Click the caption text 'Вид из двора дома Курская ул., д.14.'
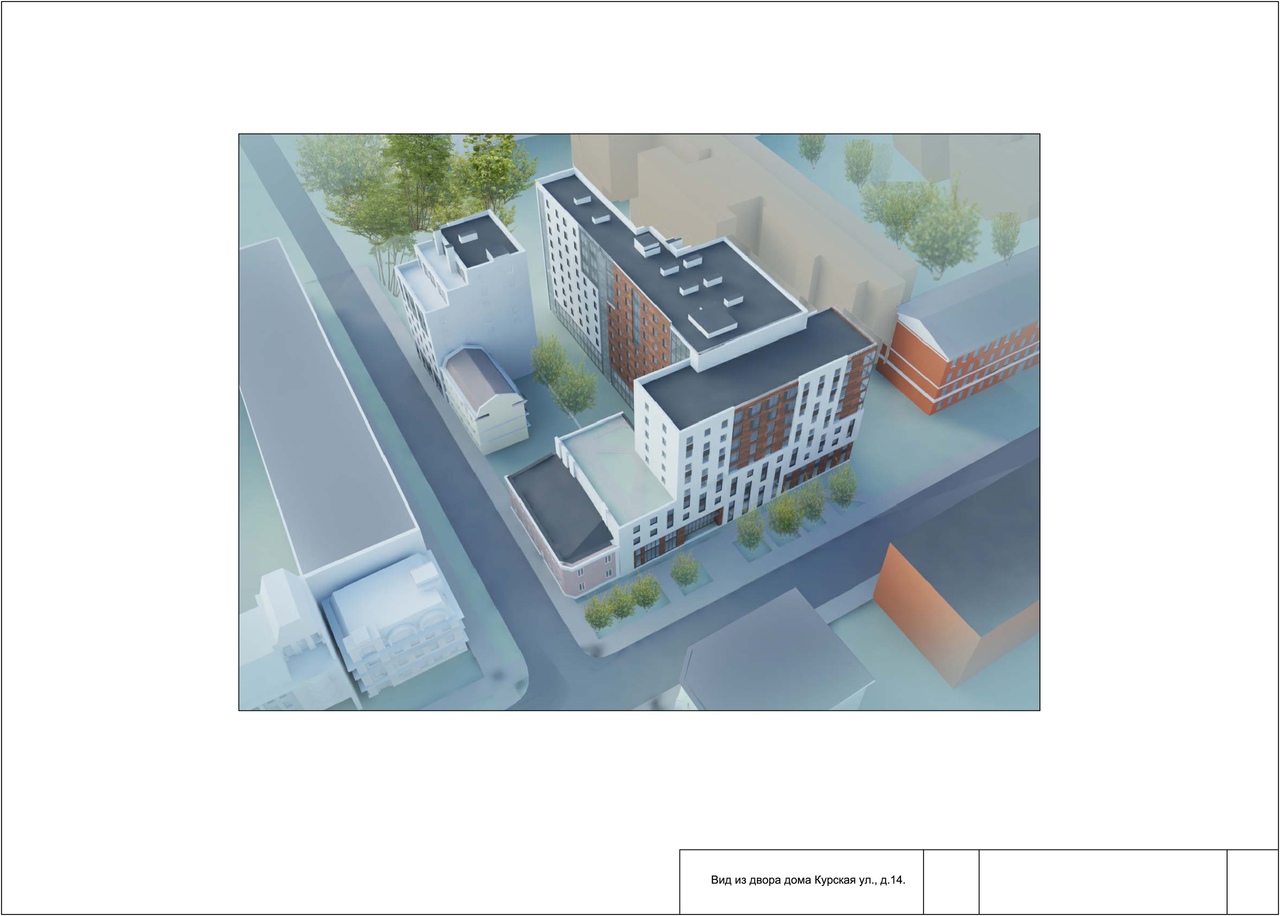This screenshot has height=916, width=1280. pyautogui.click(x=807, y=881)
